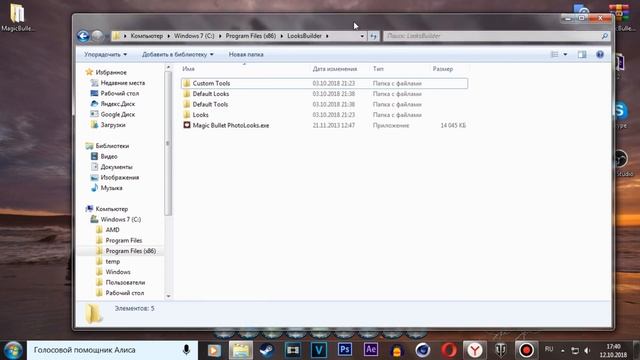Refresh the LooksBuilder folder view
The height and width of the screenshot is (360, 640).
(373, 36)
